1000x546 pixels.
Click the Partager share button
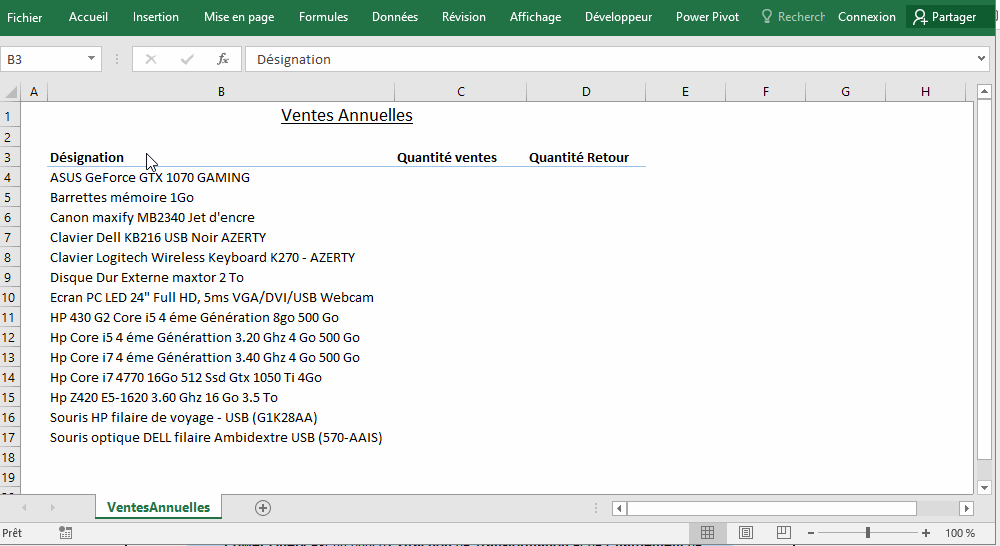tap(945, 17)
